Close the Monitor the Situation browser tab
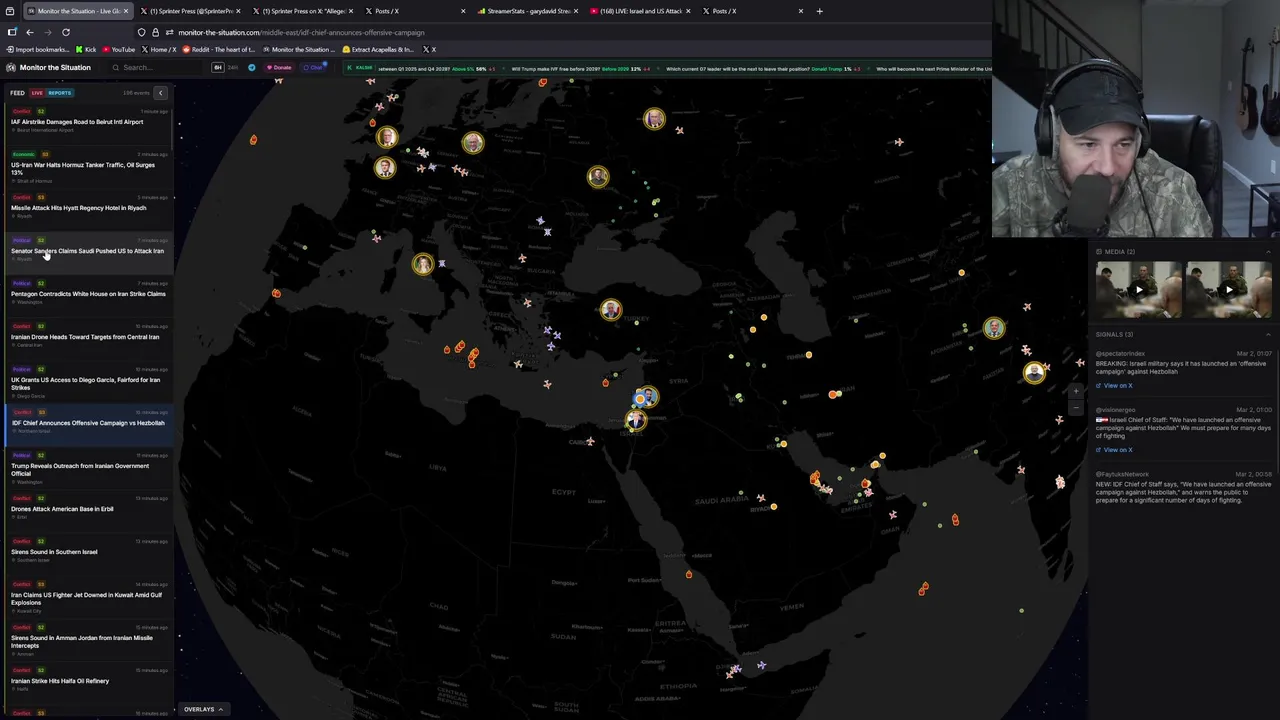Viewport: 1280px width, 720px height. [126, 11]
